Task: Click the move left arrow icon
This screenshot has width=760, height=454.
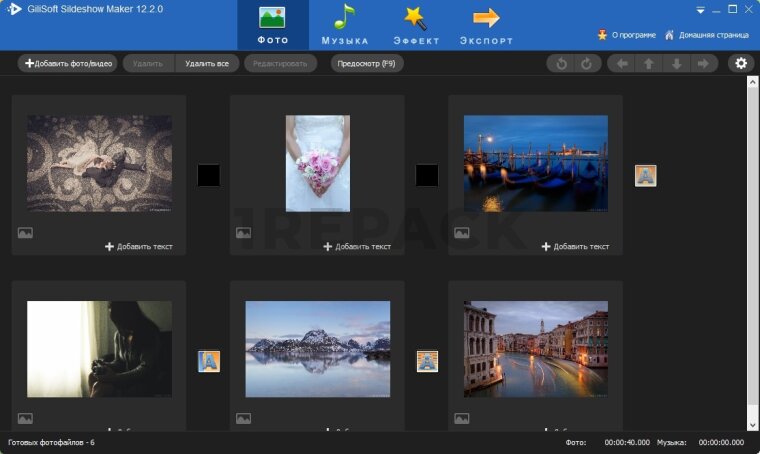Action: pyautogui.click(x=622, y=64)
